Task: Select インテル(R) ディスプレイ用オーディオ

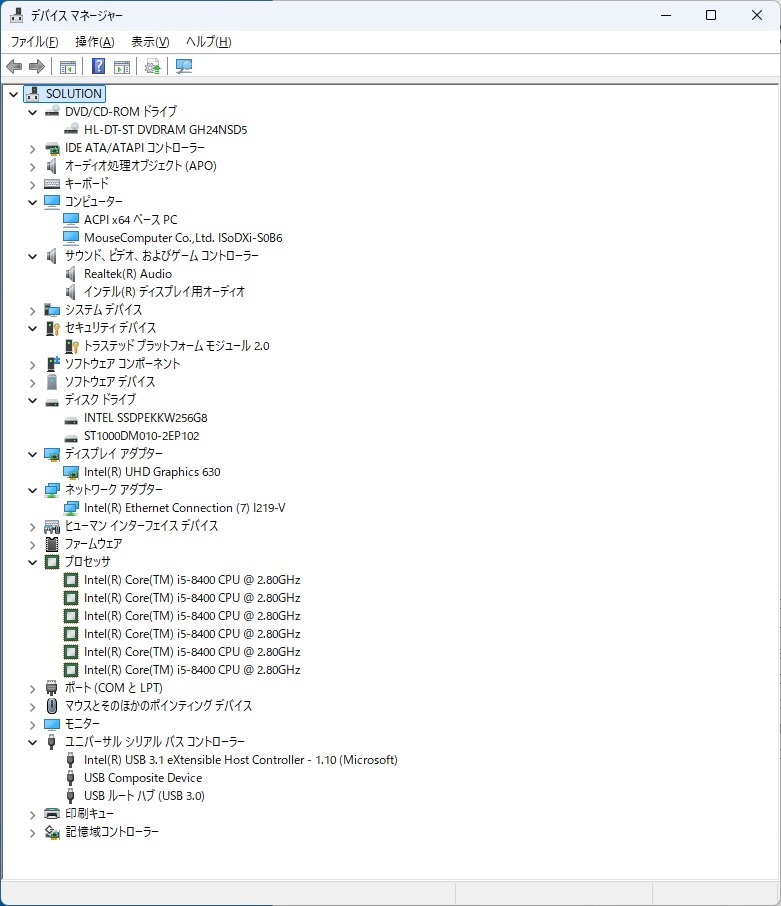Action: (164, 292)
